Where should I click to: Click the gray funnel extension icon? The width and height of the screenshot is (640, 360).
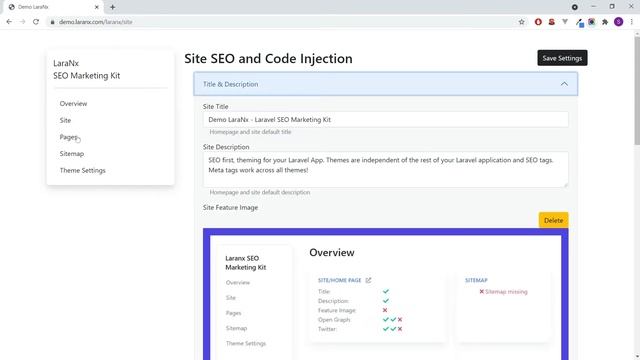tap(565, 22)
